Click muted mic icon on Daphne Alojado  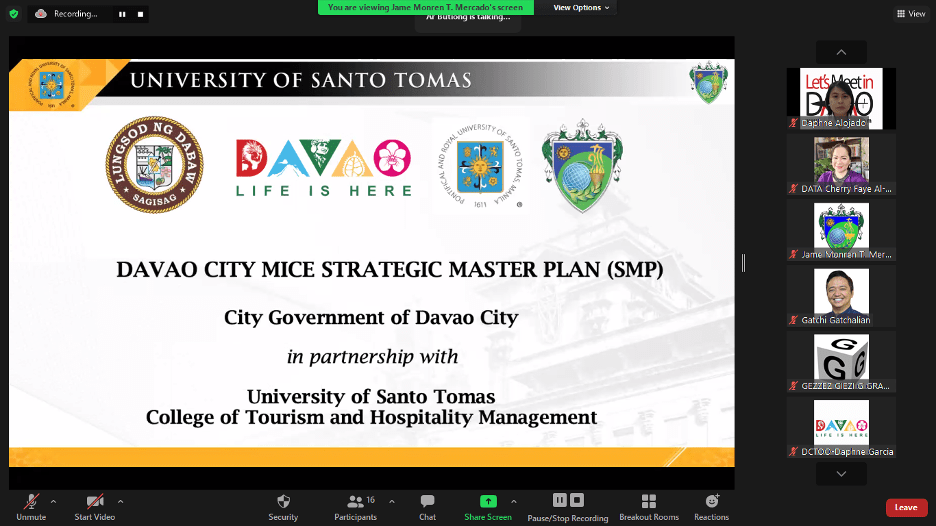coord(793,123)
